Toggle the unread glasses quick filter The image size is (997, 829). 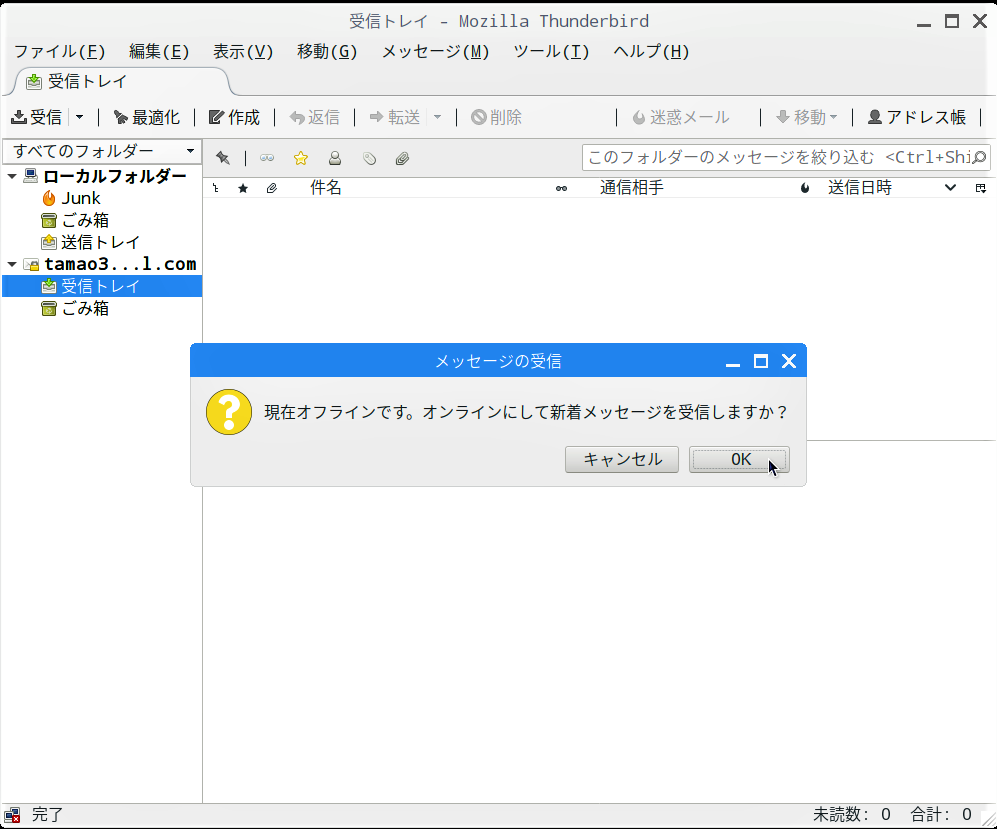[x=267, y=158]
